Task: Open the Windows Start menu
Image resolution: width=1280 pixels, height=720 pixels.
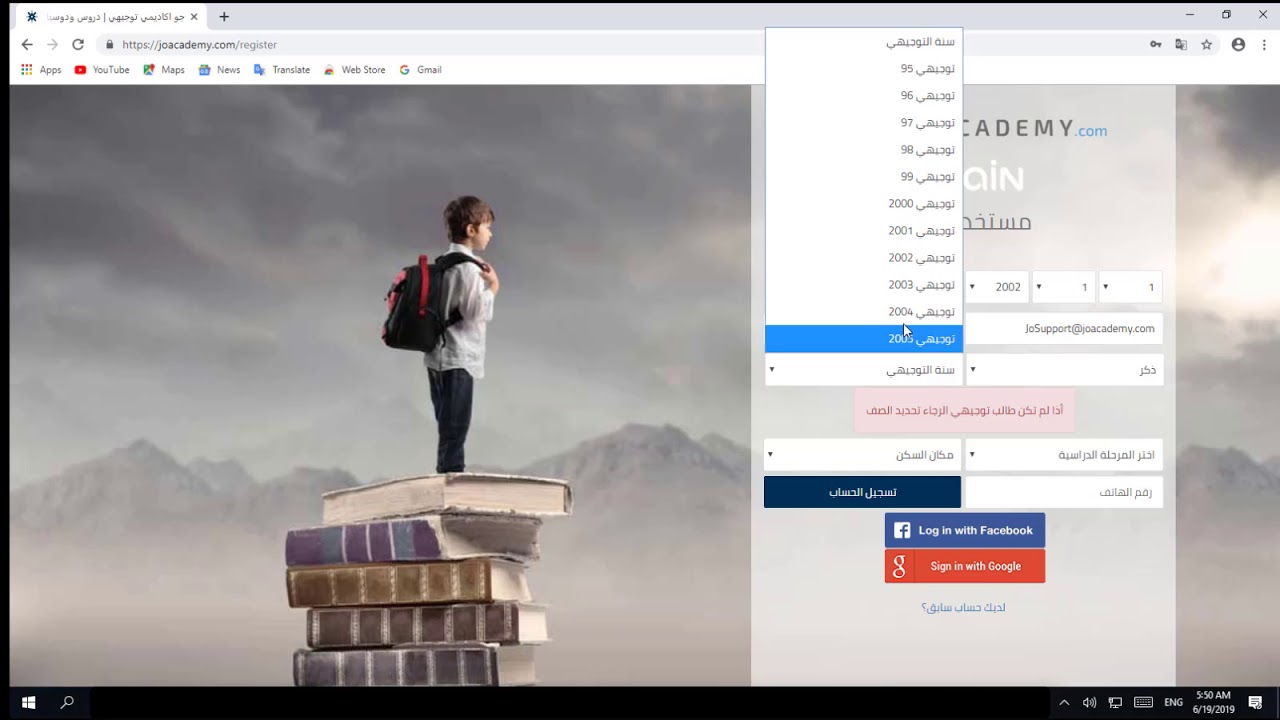Action: [28, 702]
